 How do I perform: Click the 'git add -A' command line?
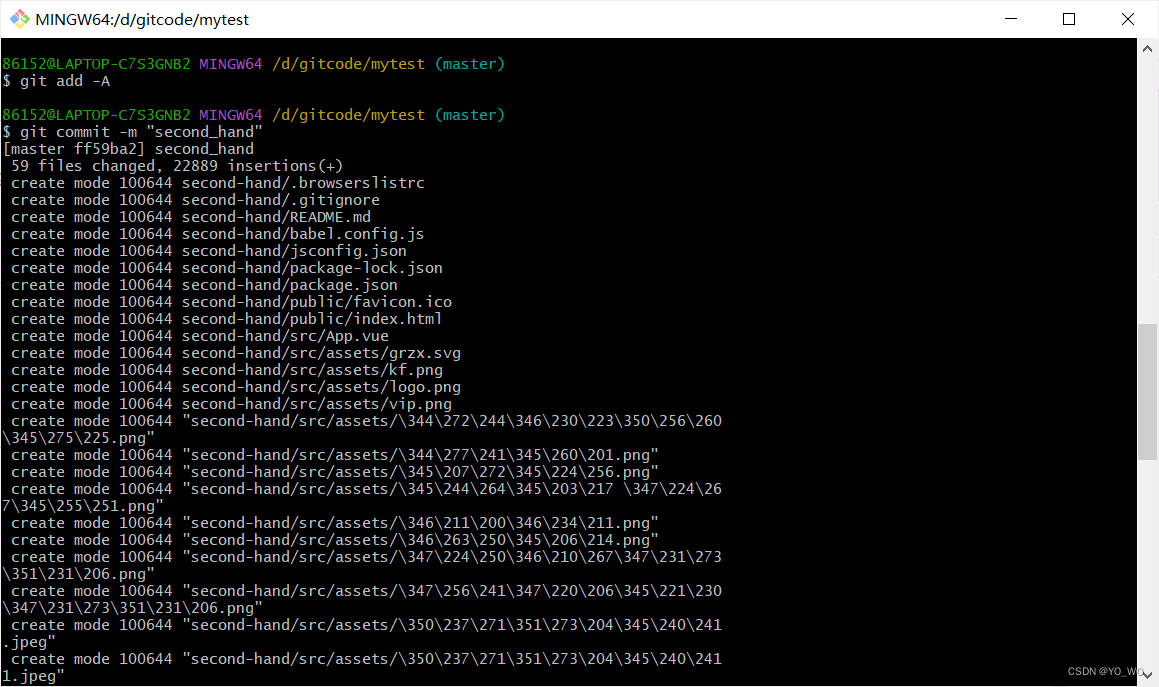tap(56, 81)
